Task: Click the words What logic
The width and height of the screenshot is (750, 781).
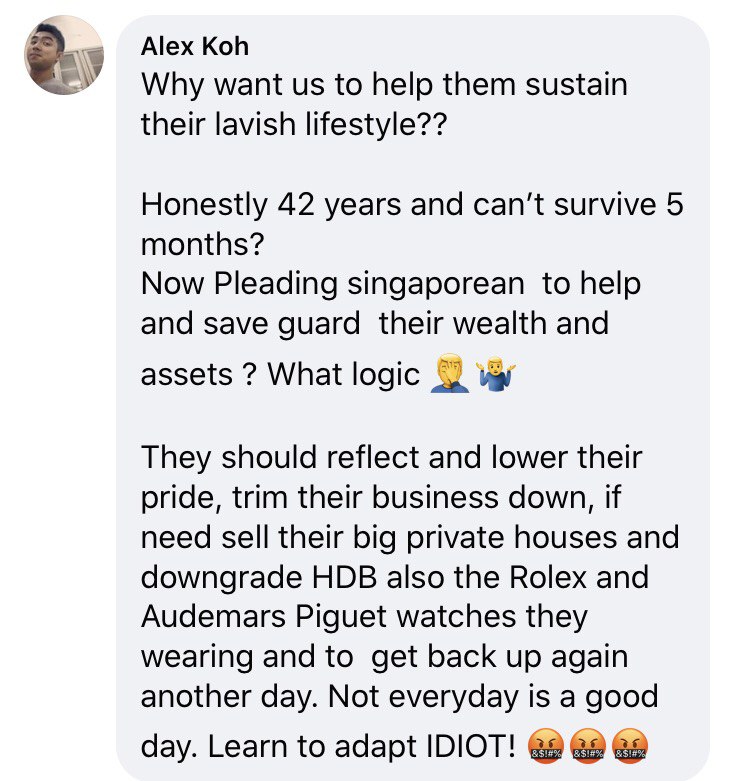Action: point(344,374)
